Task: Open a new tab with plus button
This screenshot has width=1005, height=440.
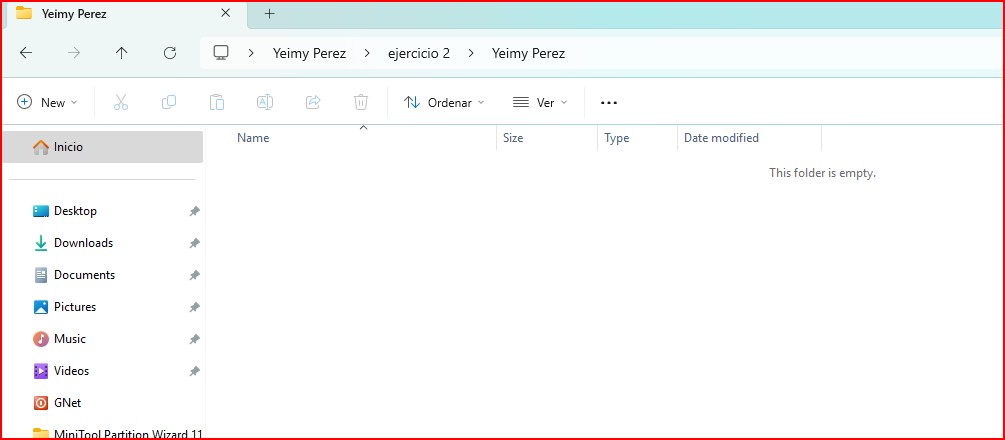Action: [269, 14]
